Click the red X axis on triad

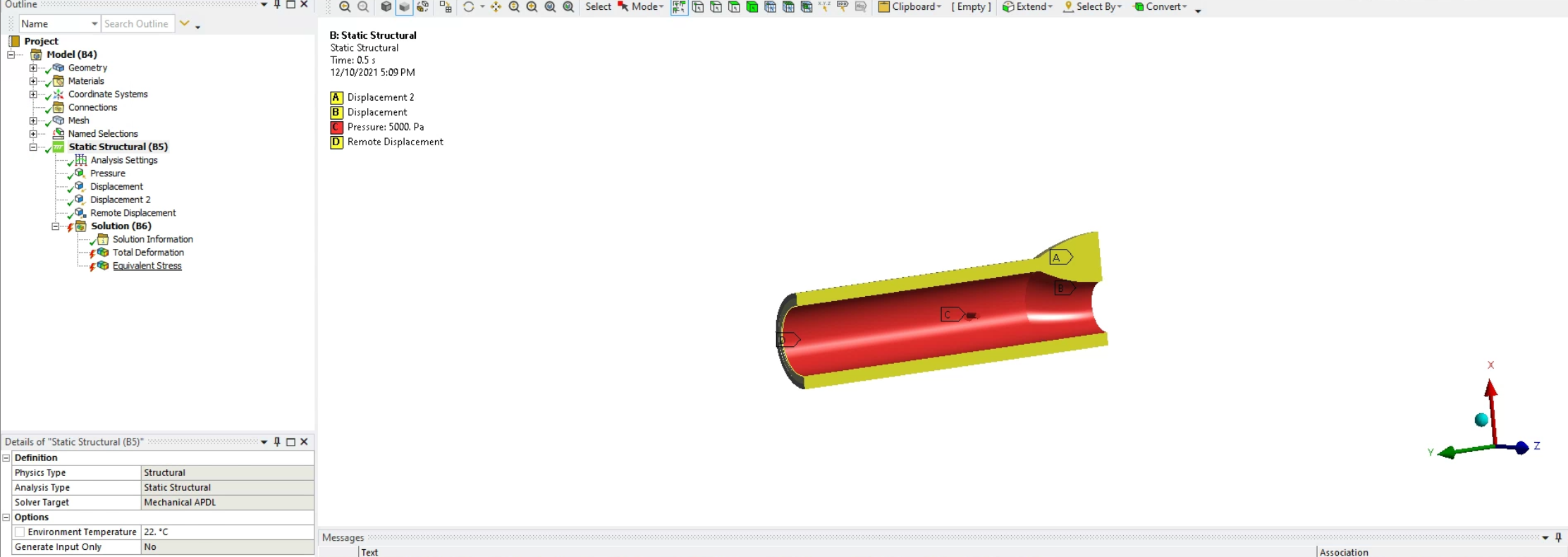[x=1490, y=413]
